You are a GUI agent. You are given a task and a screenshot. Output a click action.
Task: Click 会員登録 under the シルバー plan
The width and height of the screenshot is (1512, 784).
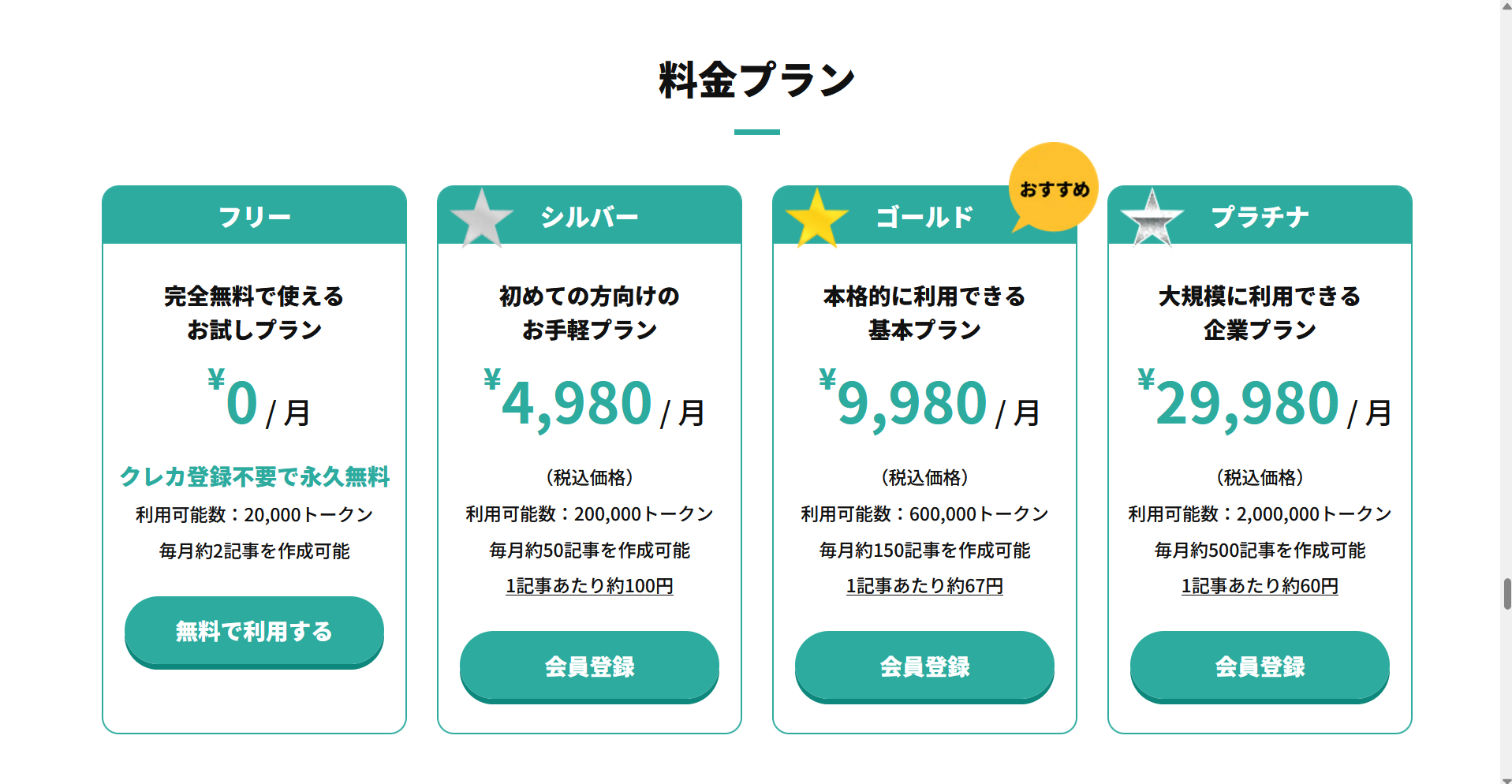pyautogui.click(x=589, y=666)
